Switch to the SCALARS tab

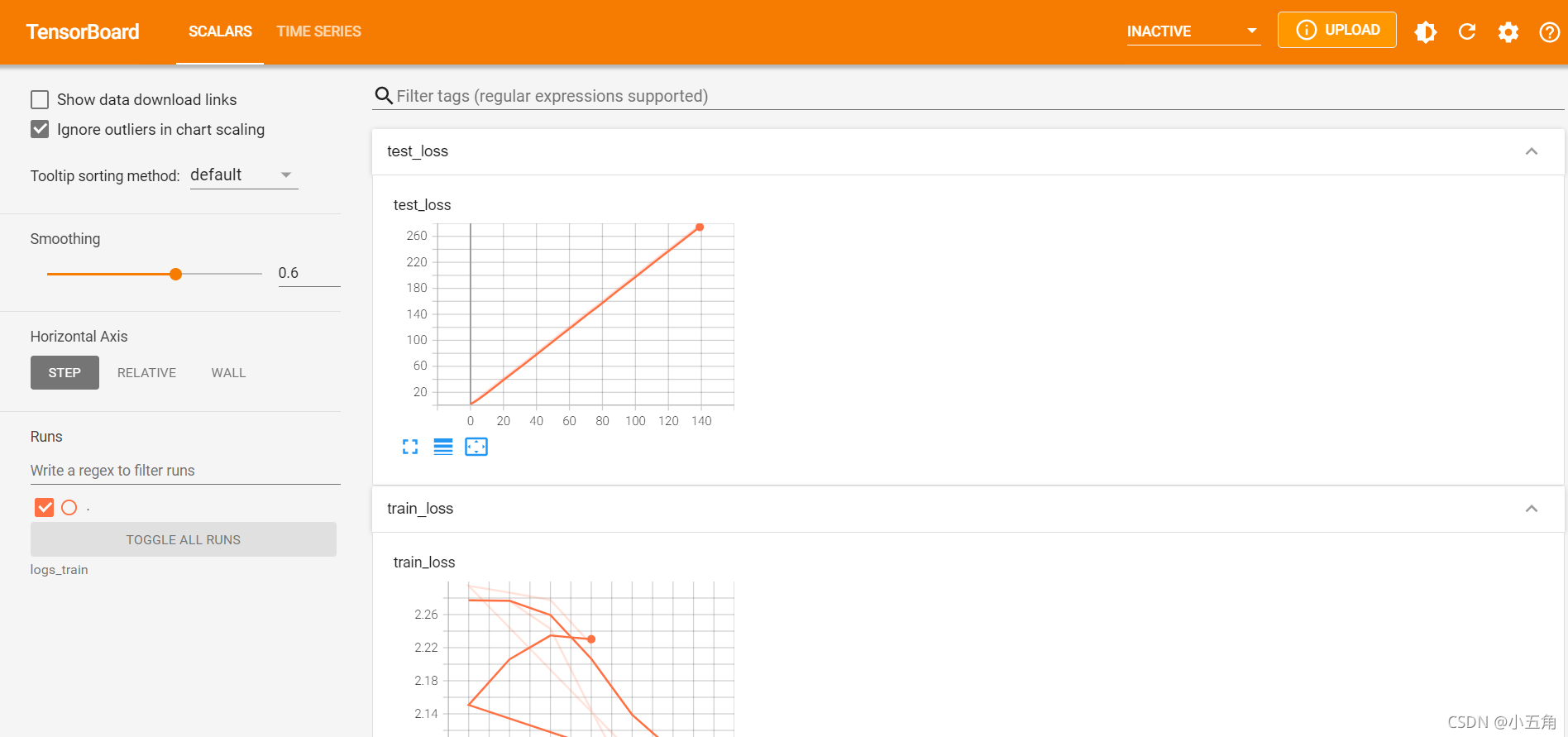[x=220, y=31]
